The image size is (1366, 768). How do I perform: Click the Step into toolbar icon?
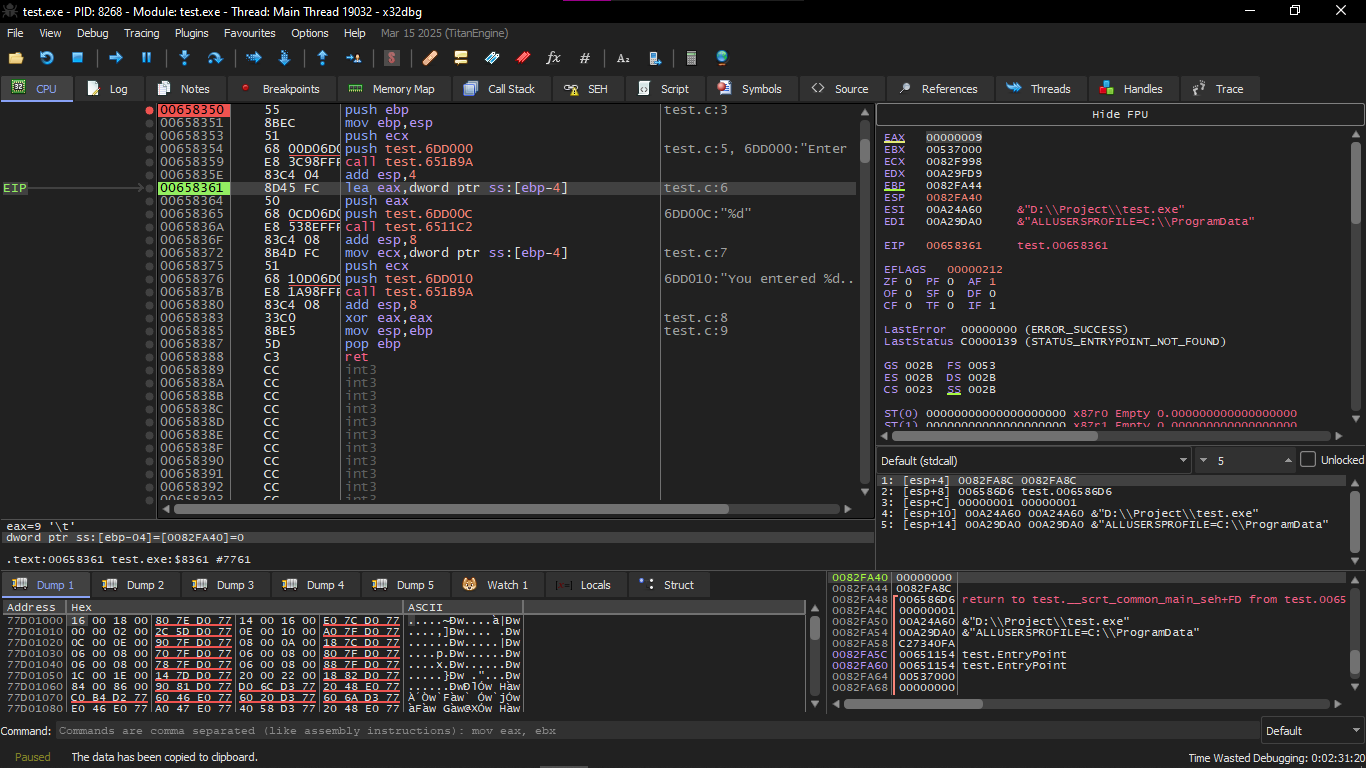pos(184,58)
